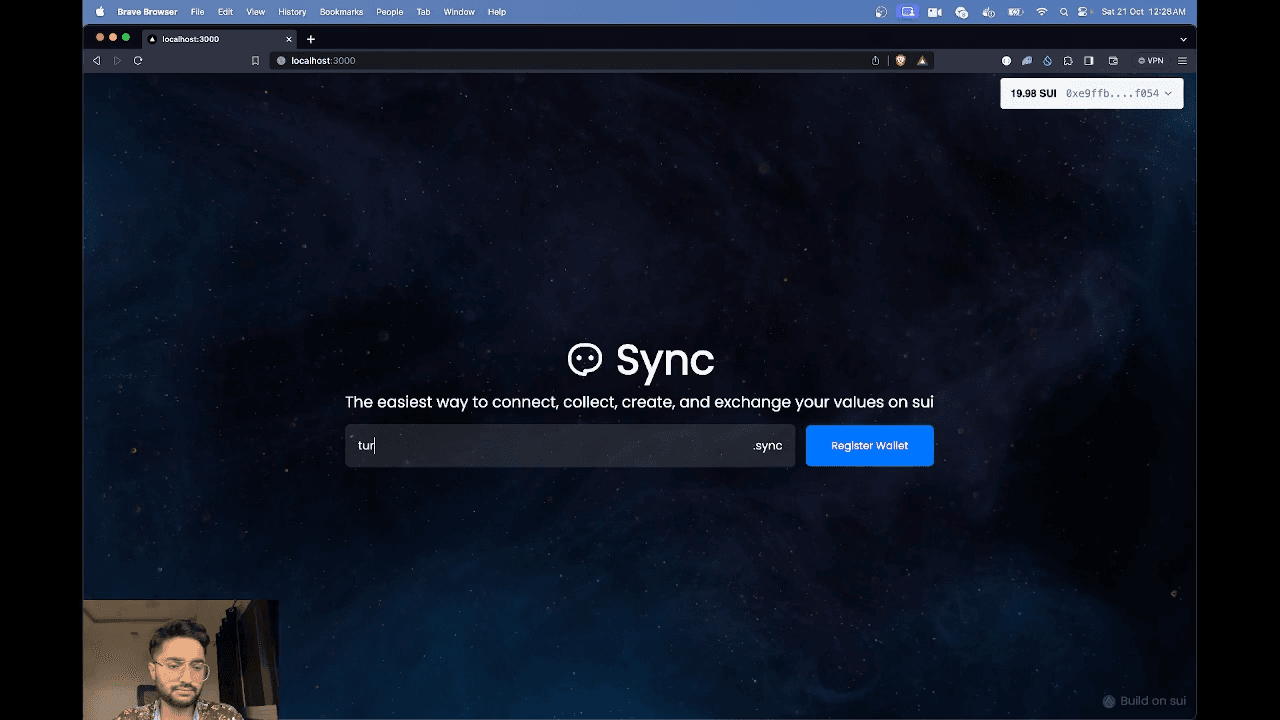Click the browser forward arrow

[117, 61]
